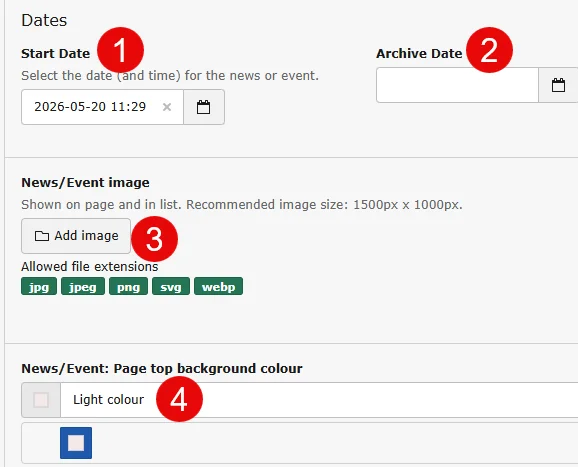
Task: Click the jpeg extension badge
Action: [83, 286]
